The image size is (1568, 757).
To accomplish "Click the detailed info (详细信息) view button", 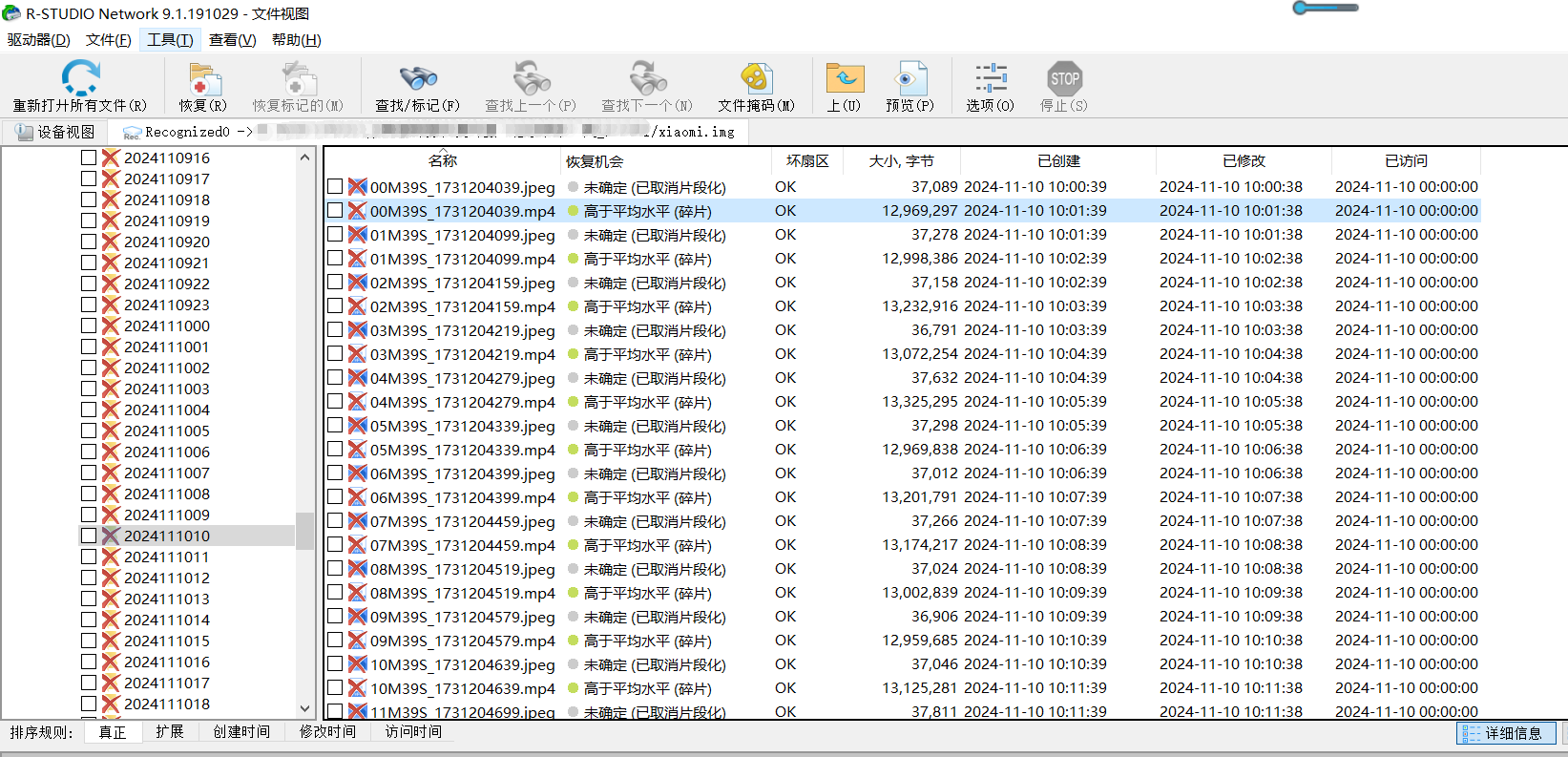I will pyautogui.click(x=1506, y=733).
